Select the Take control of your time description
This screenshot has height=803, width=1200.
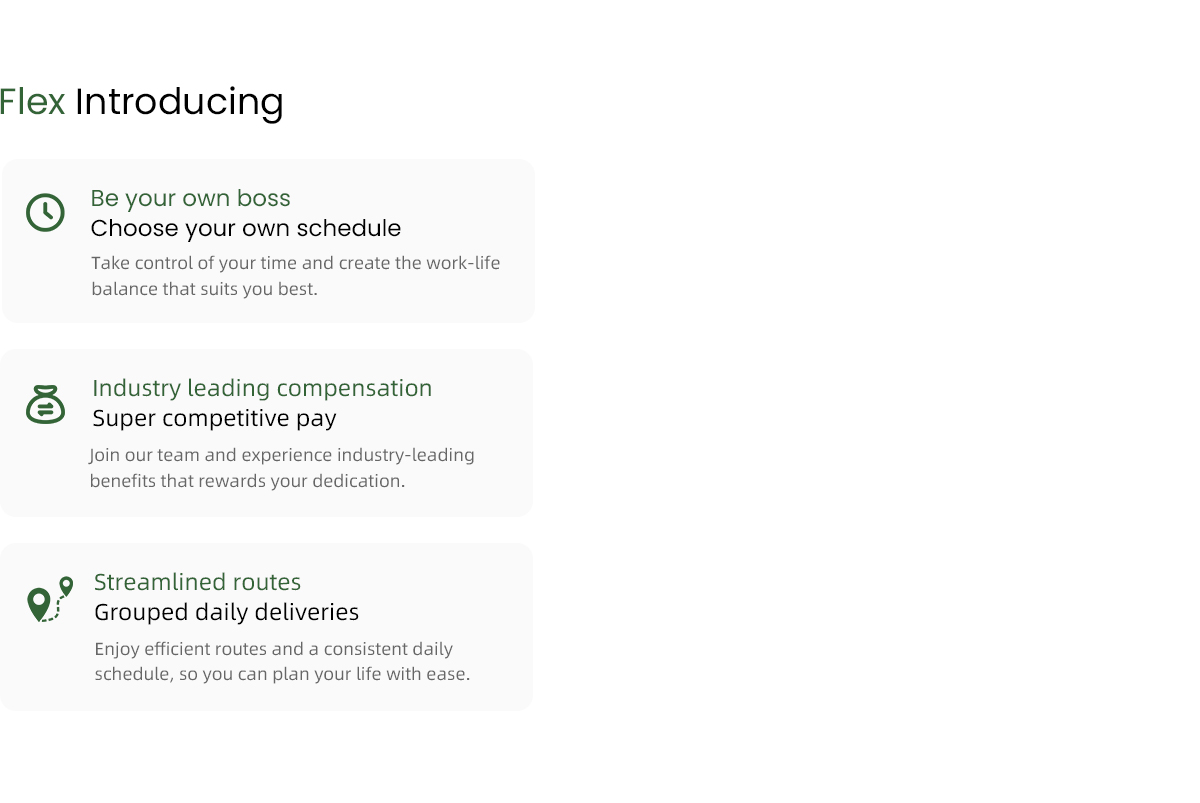[x=296, y=276]
